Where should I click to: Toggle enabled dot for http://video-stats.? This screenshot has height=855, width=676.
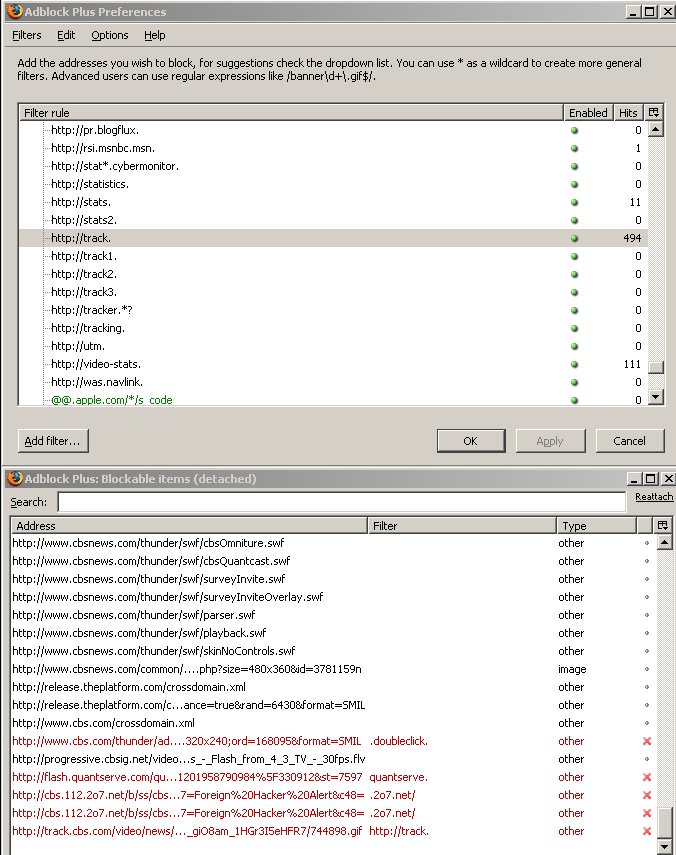pos(574,364)
